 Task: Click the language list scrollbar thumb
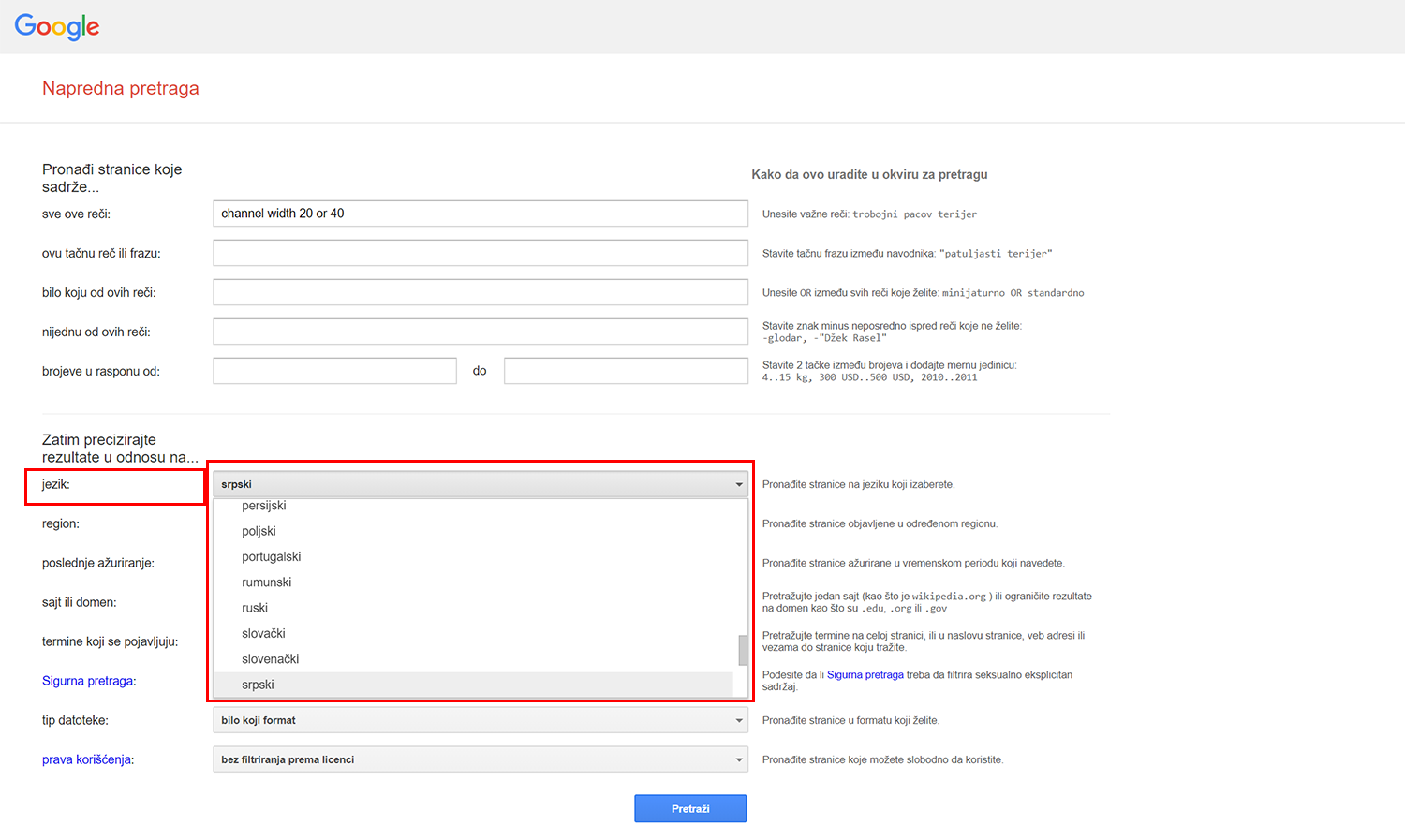[x=743, y=650]
